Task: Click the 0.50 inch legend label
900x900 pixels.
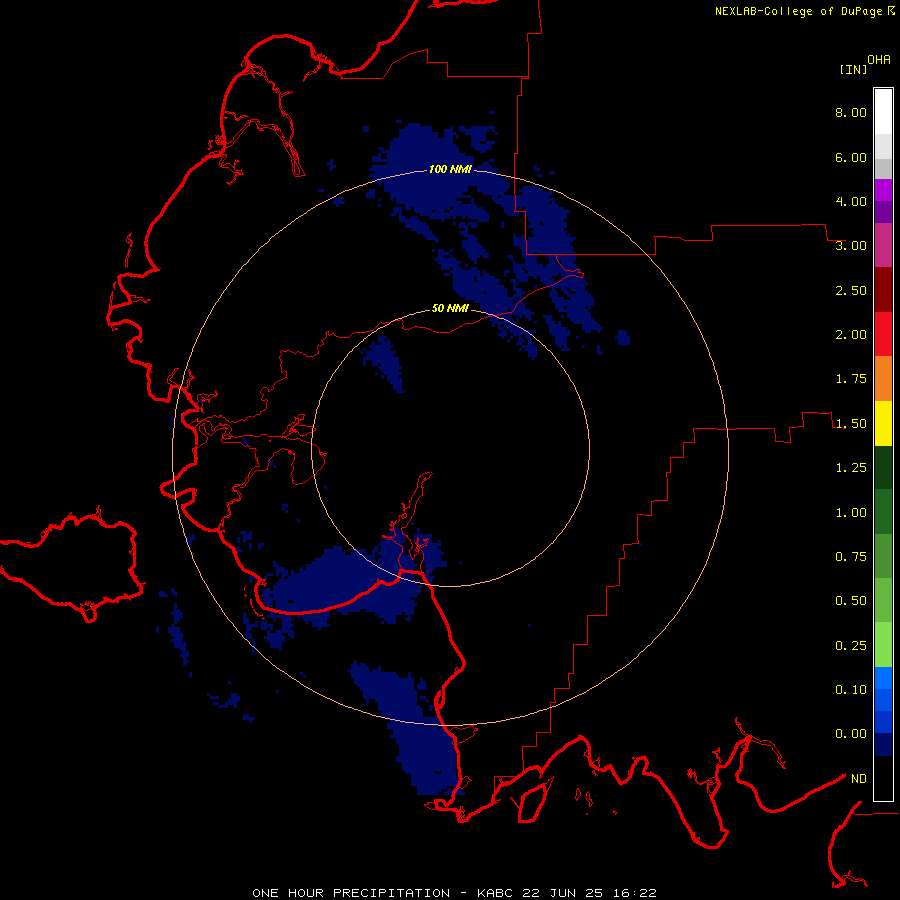Action: pyautogui.click(x=851, y=601)
